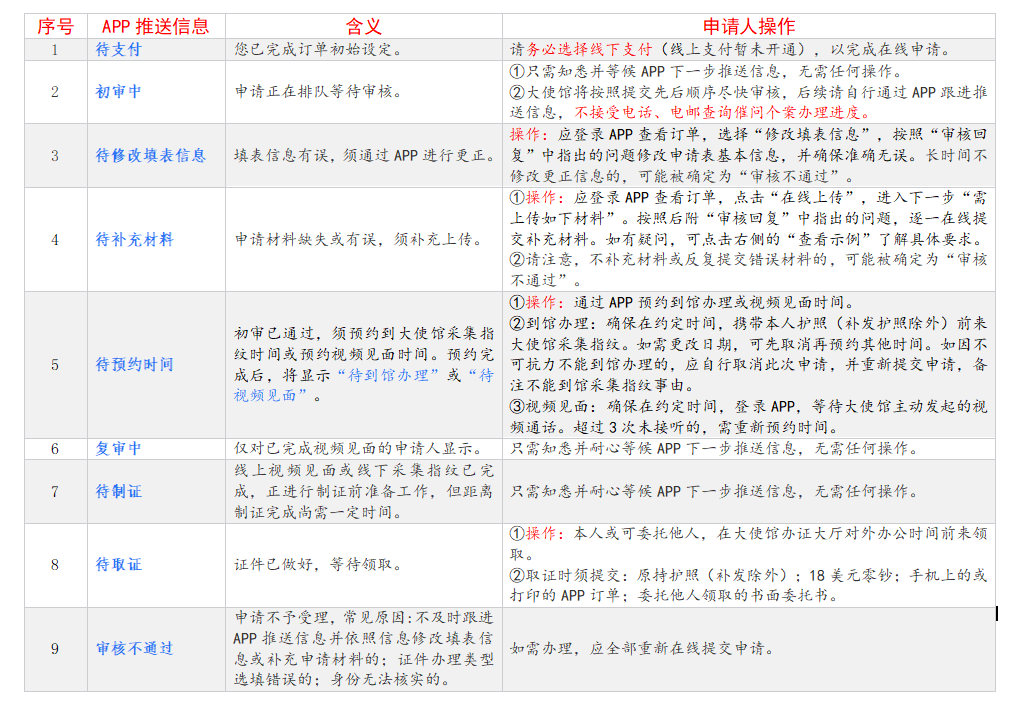Click the header "申请人操作"
This screenshot has height=706, width=1021.
coord(748,26)
